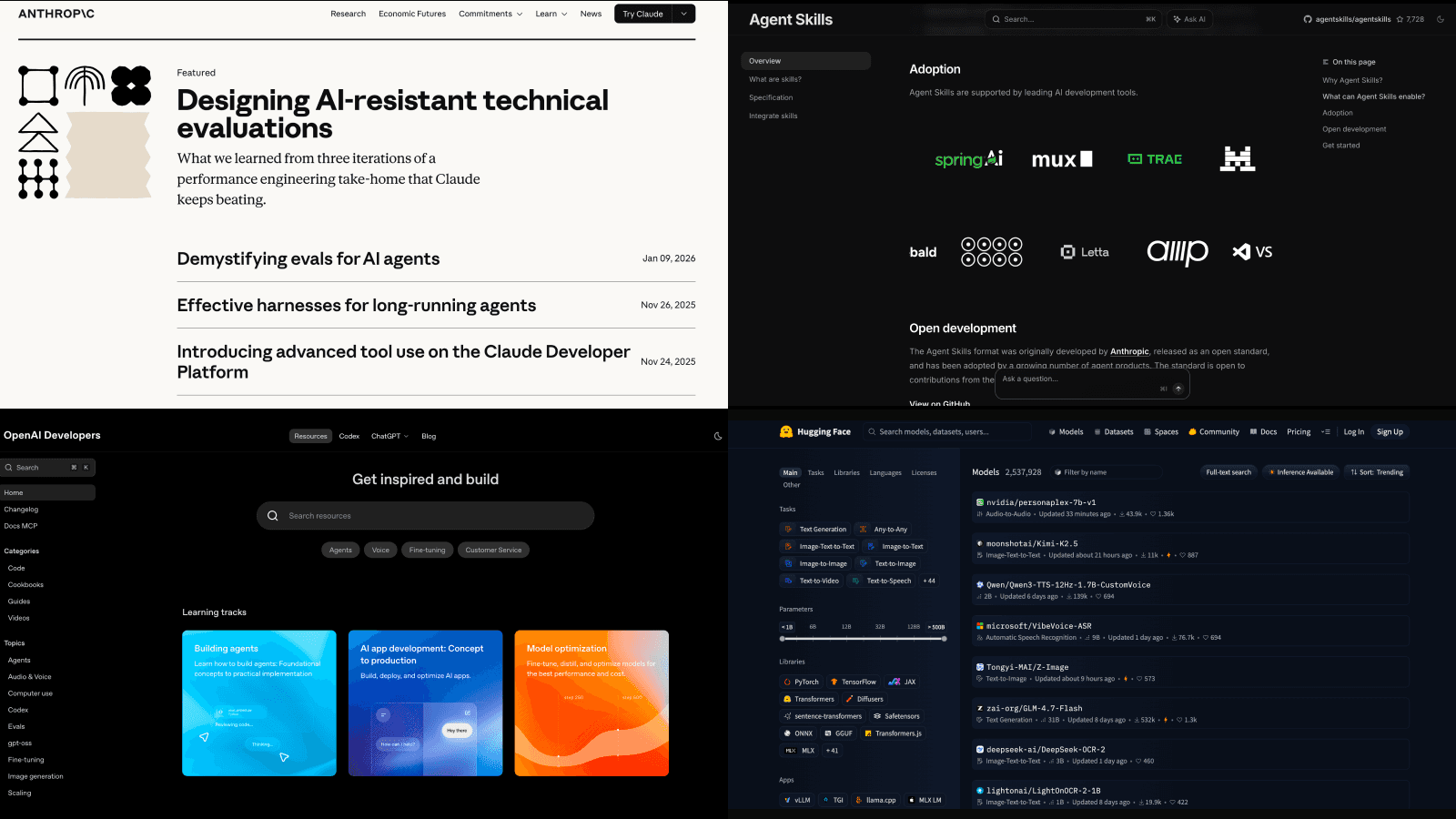
Task: Click the Hugging Face emoji logo
Action: (786, 432)
